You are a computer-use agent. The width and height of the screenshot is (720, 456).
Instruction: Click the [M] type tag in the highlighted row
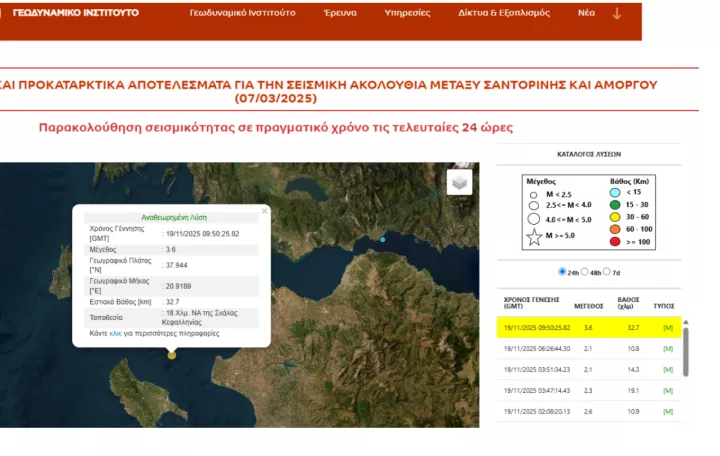(x=667, y=327)
